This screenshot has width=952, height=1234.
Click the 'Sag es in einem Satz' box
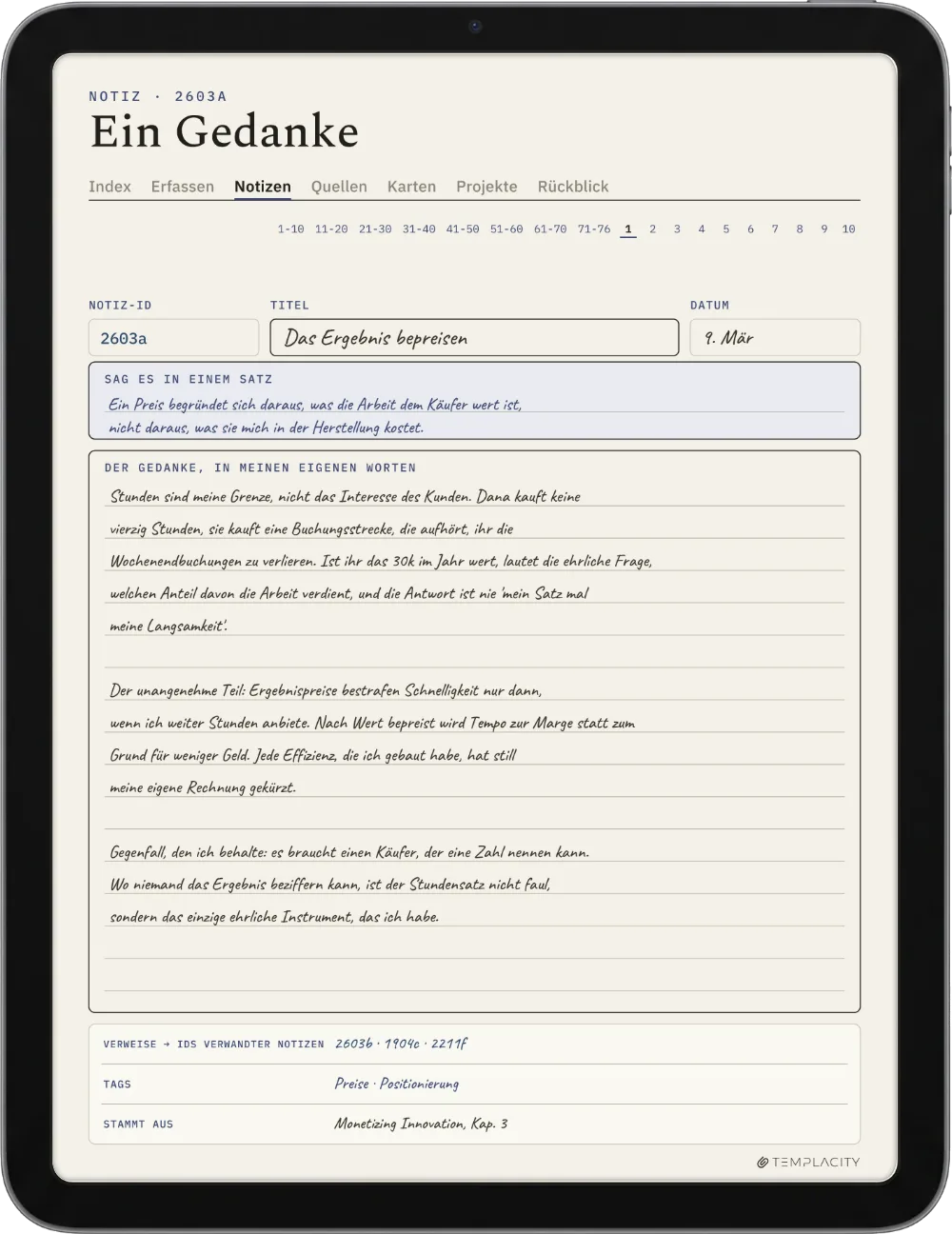click(474, 401)
